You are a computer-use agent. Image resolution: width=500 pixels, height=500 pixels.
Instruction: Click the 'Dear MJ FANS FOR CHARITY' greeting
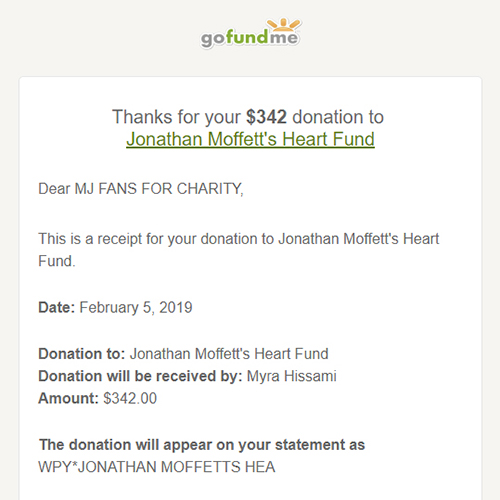(141, 189)
